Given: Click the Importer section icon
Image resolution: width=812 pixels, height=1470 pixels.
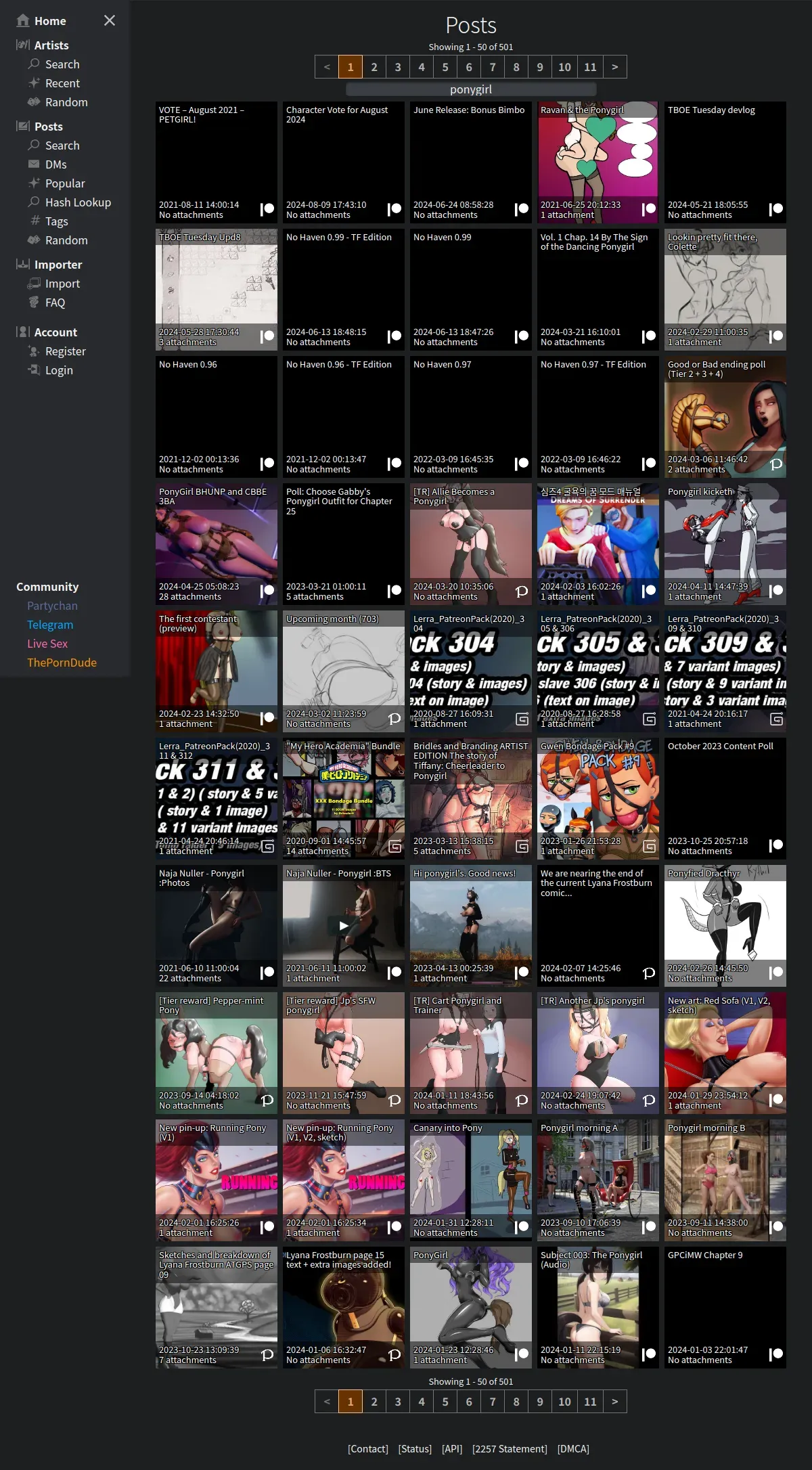Looking at the screenshot, I should point(23,265).
